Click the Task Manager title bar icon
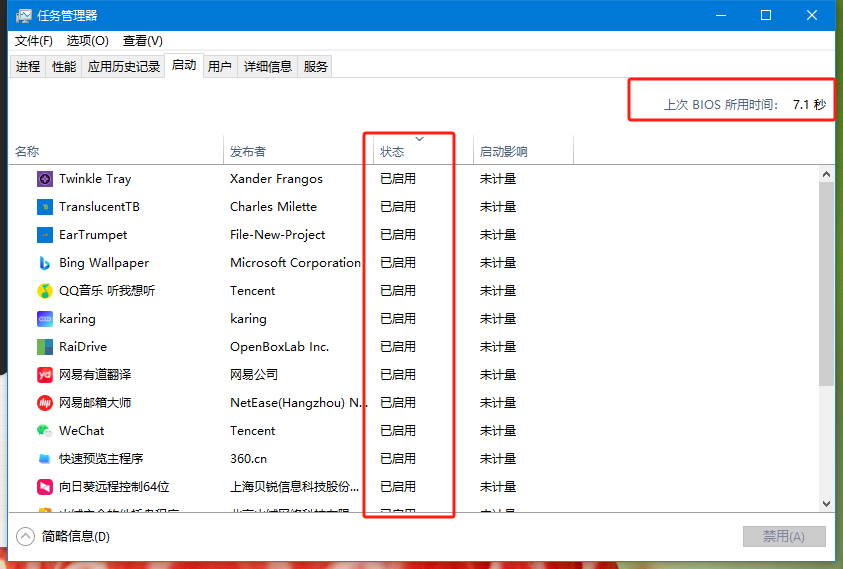 click(24, 16)
